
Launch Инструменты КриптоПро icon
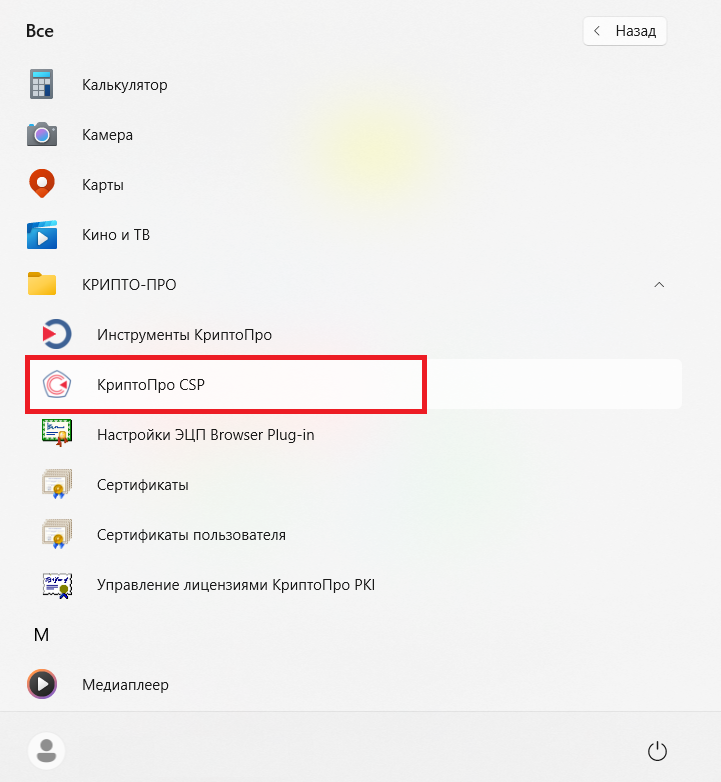[x=56, y=334]
